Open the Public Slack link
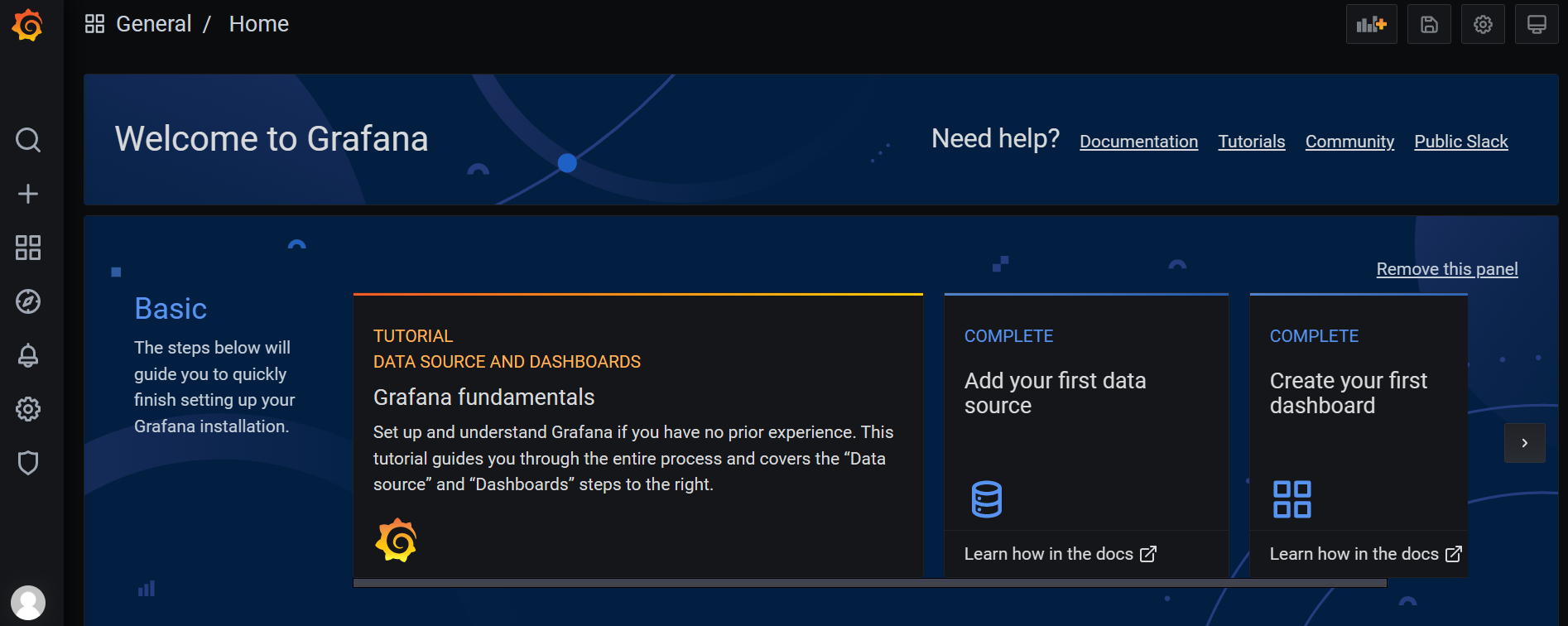This screenshot has width=1568, height=626. pos(1461,142)
